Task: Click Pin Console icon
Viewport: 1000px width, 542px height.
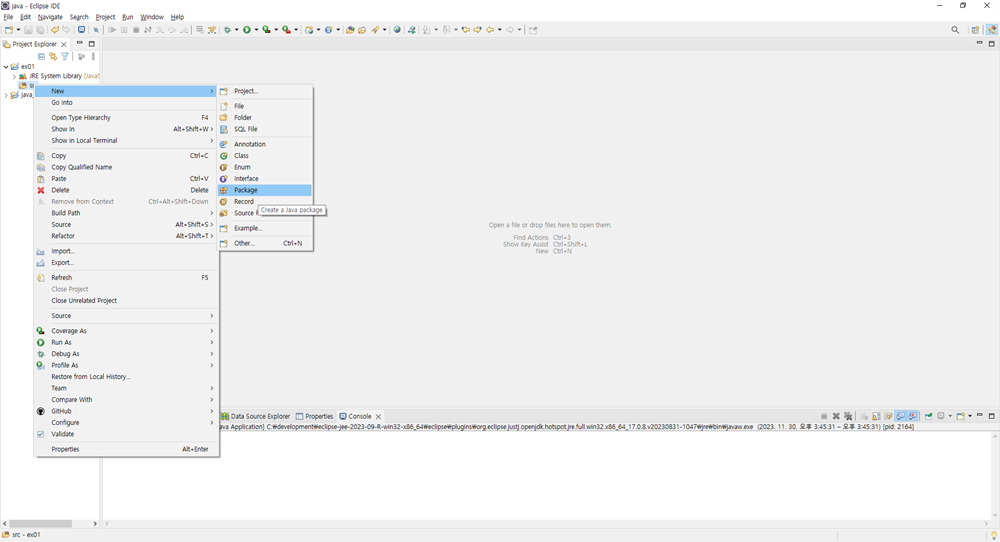Action: [928, 416]
